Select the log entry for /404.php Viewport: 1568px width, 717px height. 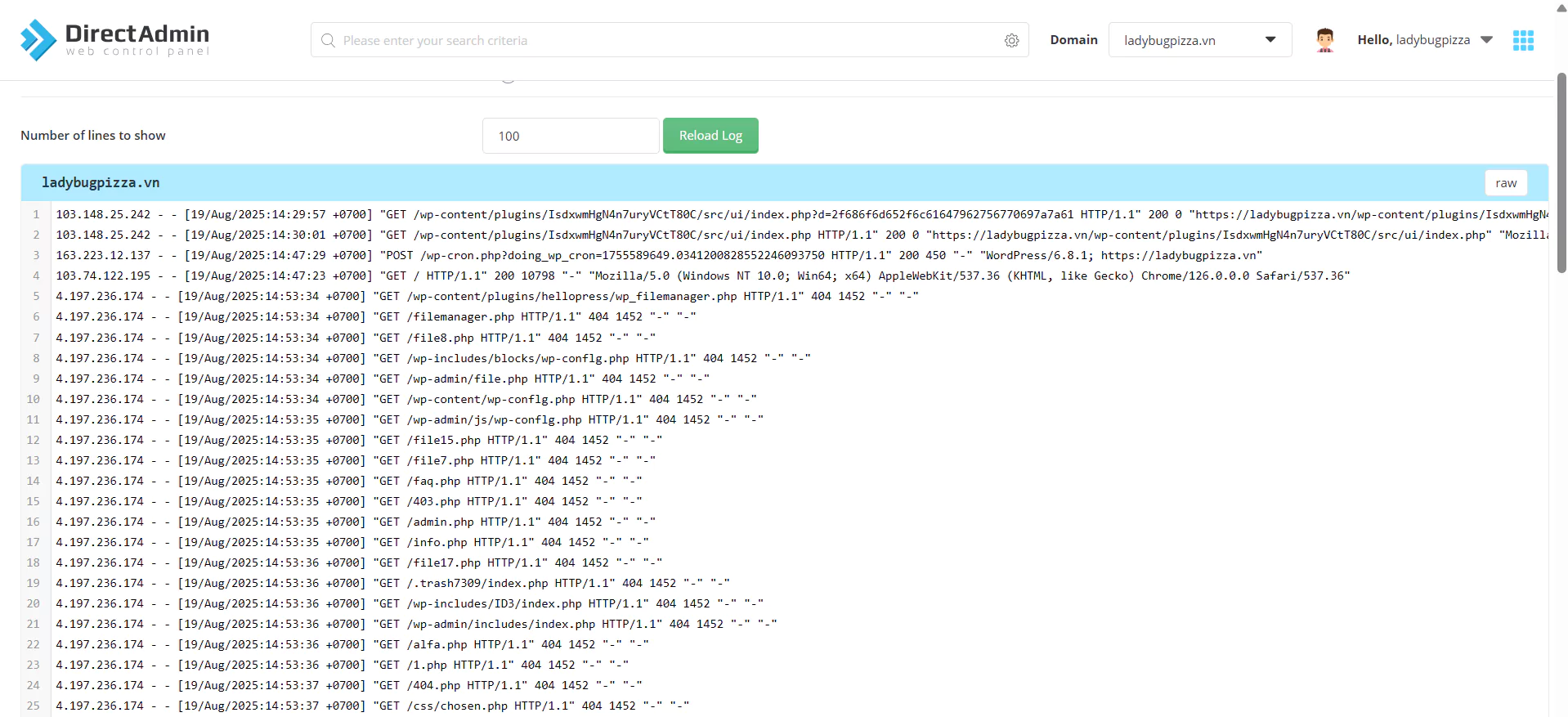[x=349, y=685]
